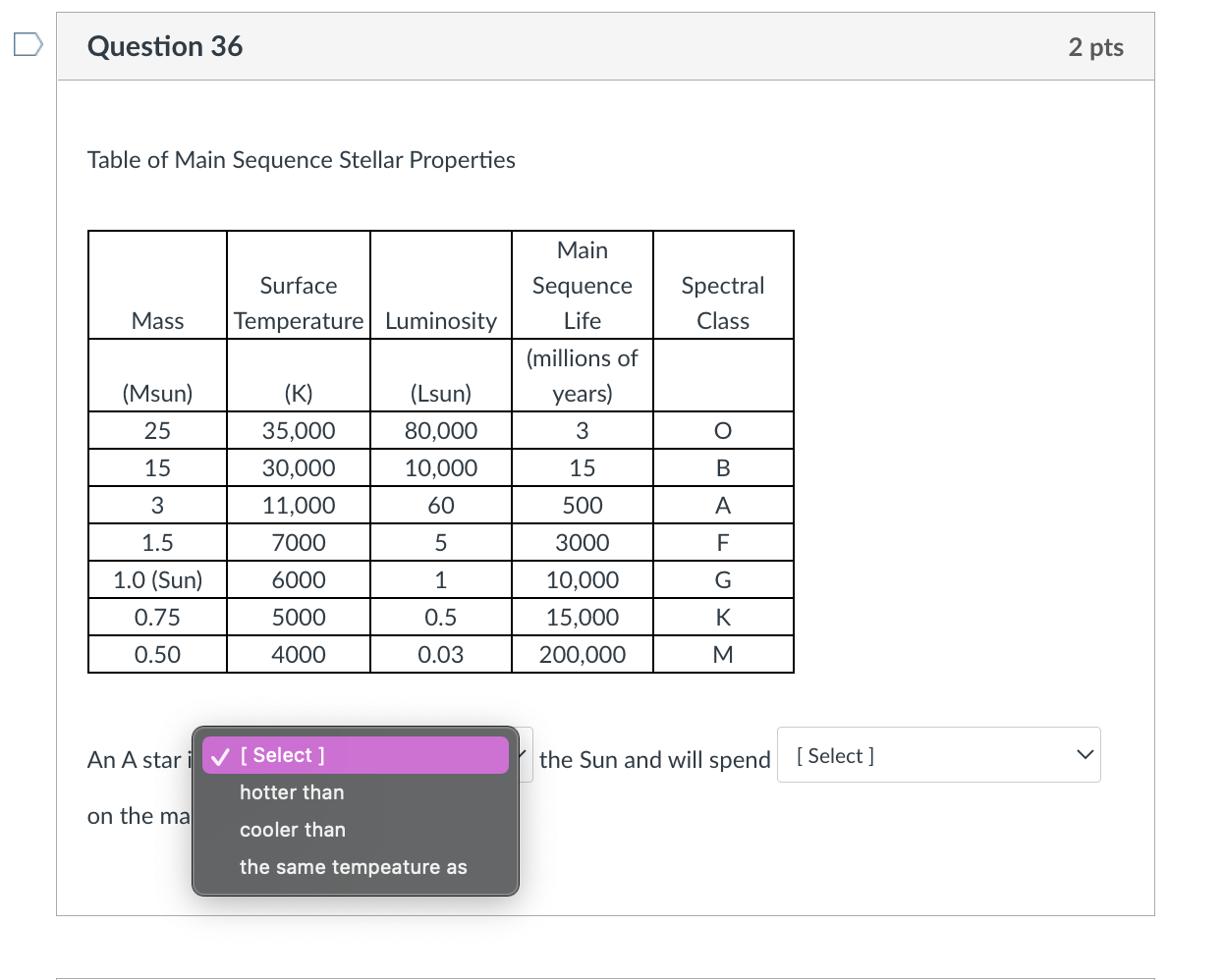The width and height of the screenshot is (1224, 980).
Task: Select the 'cooler than' option
Action: click(x=292, y=830)
